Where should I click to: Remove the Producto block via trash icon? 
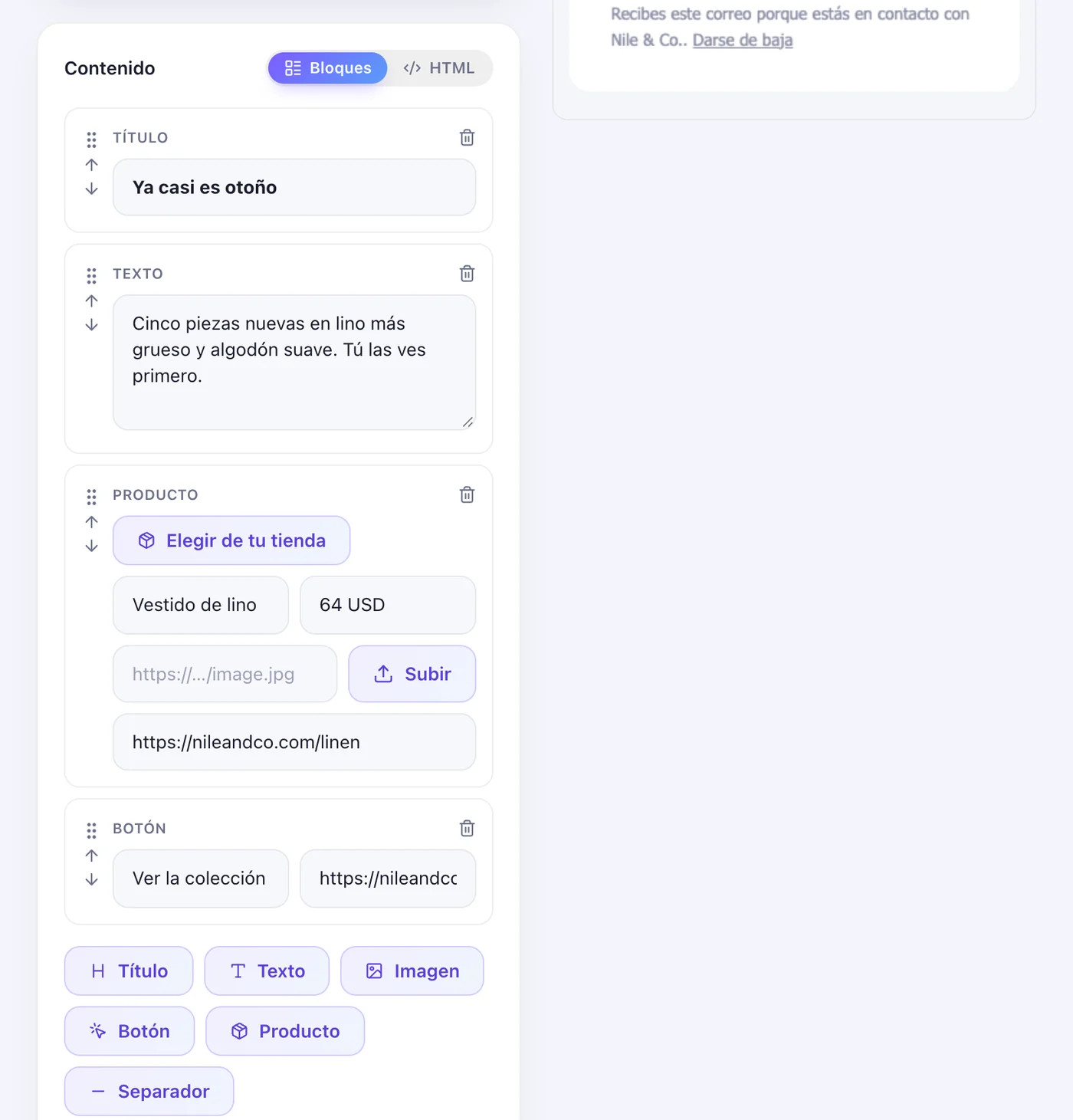click(467, 494)
